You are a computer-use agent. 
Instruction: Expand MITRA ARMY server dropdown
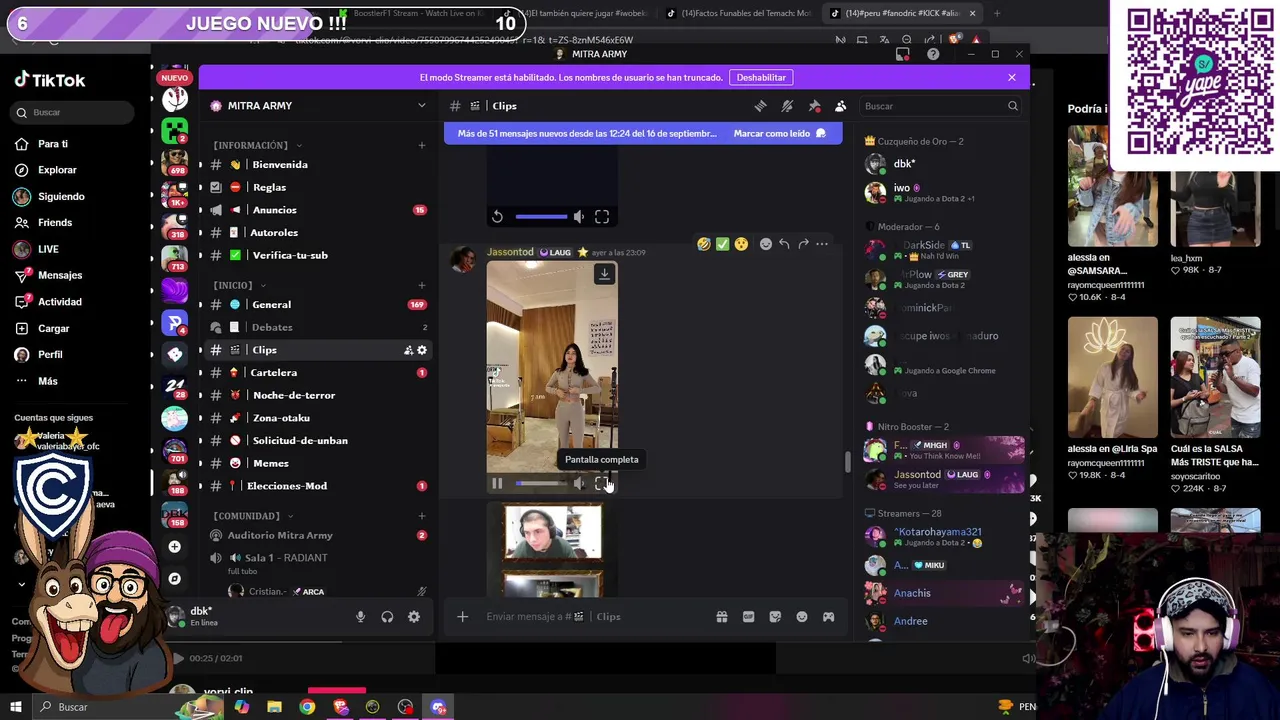click(x=421, y=106)
